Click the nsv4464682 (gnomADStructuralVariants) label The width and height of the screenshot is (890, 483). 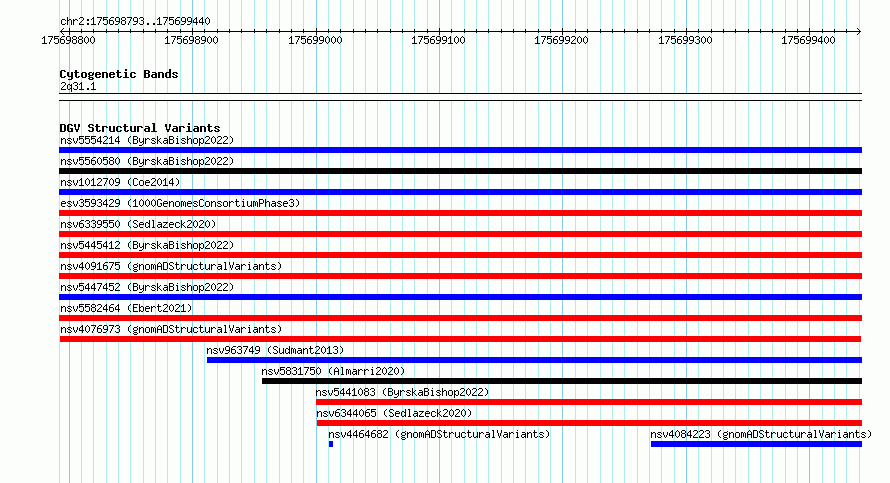click(439, 434)
